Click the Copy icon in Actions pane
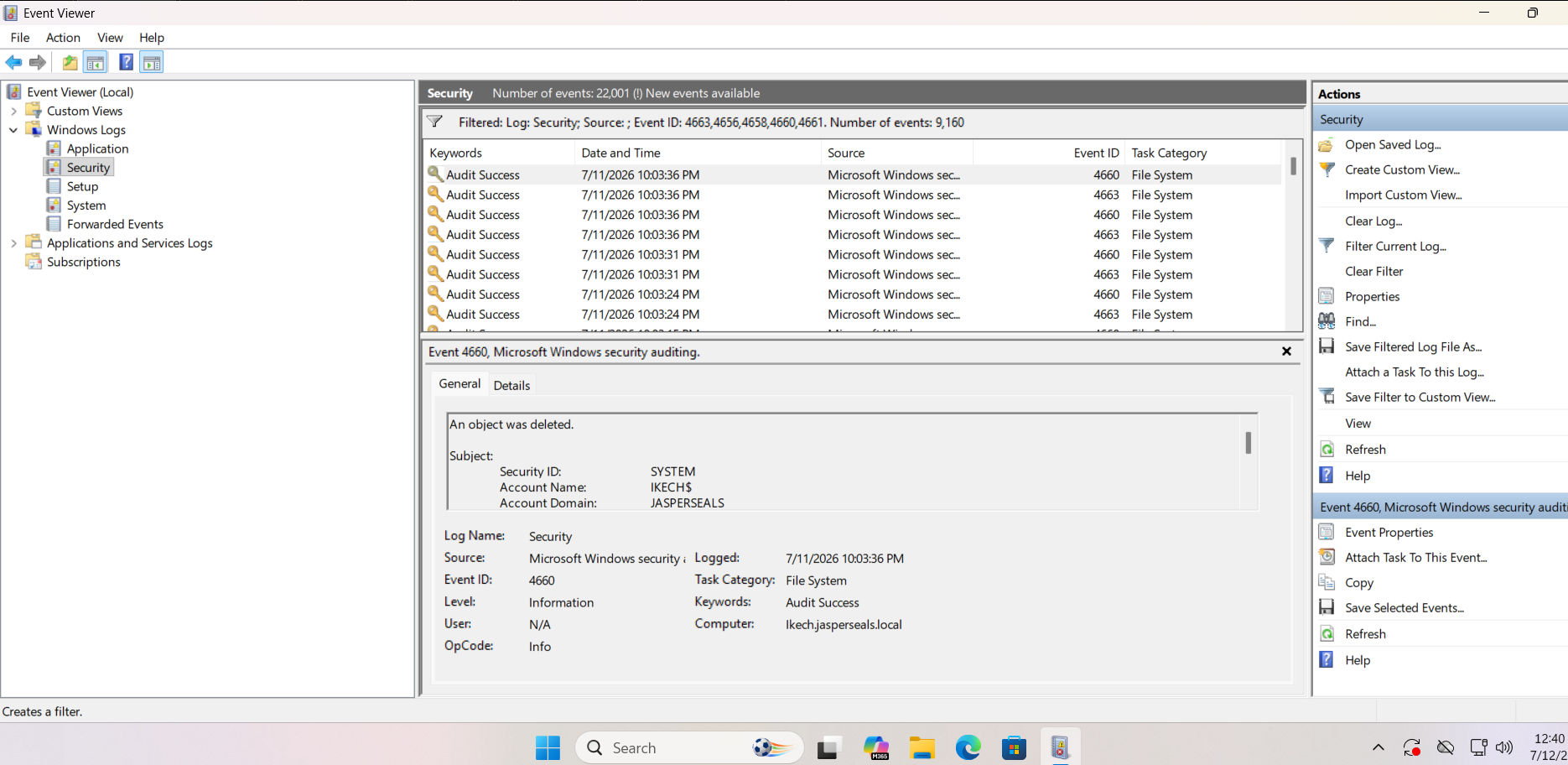 1327,582
